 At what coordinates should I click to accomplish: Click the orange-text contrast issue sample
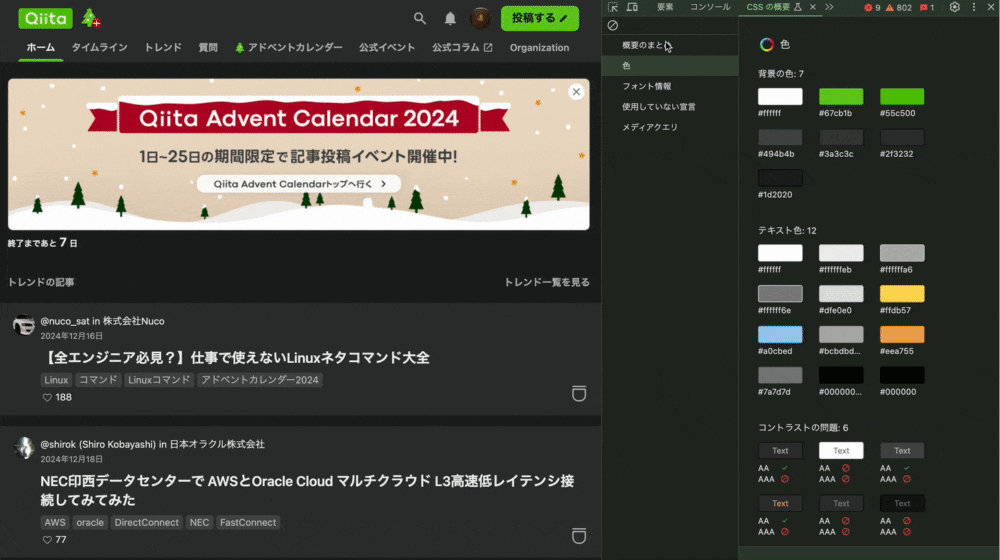click(x=780, y=503)
